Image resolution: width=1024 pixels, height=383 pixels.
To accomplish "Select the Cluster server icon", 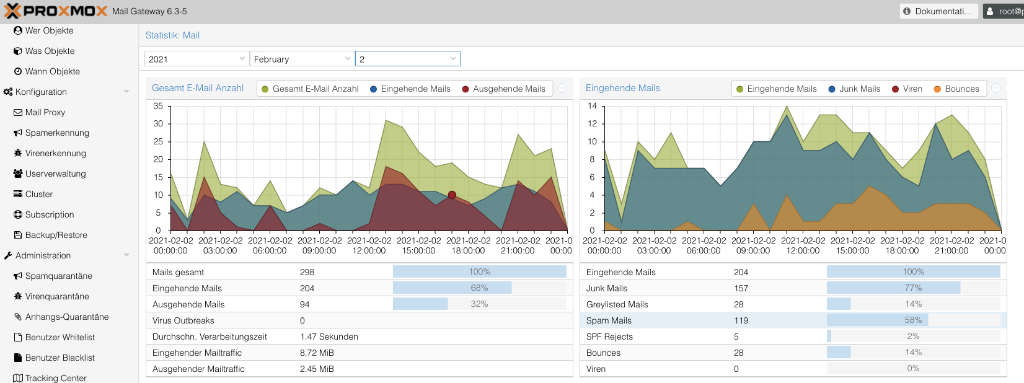I will [x=18, y=194].
